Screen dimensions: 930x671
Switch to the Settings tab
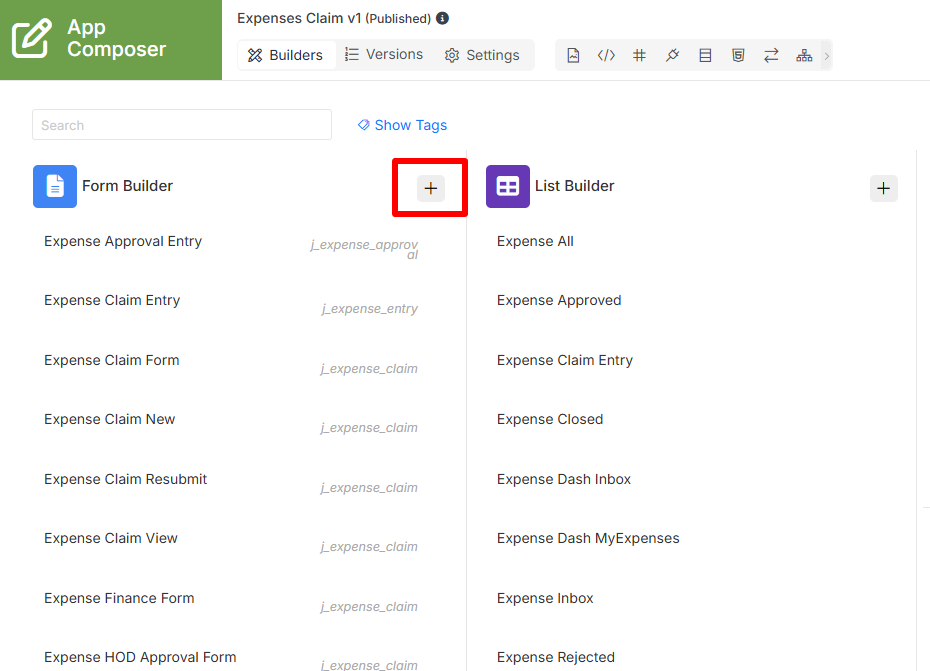click(x=482, y=55)
